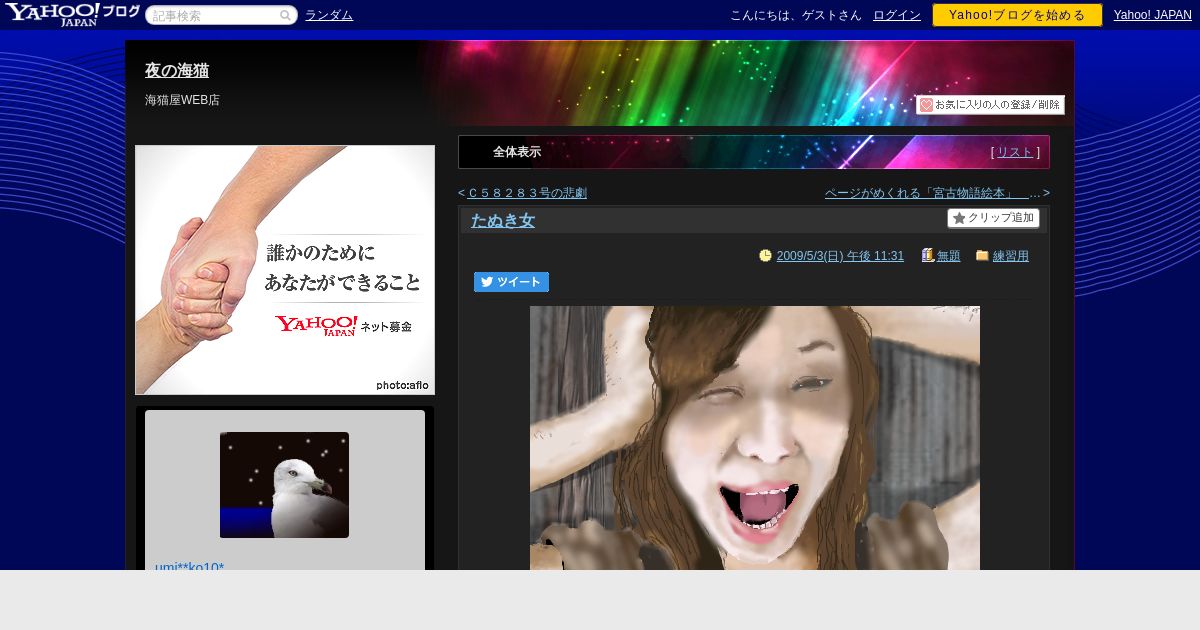Click the search magnifier icon

coord(285,15)
